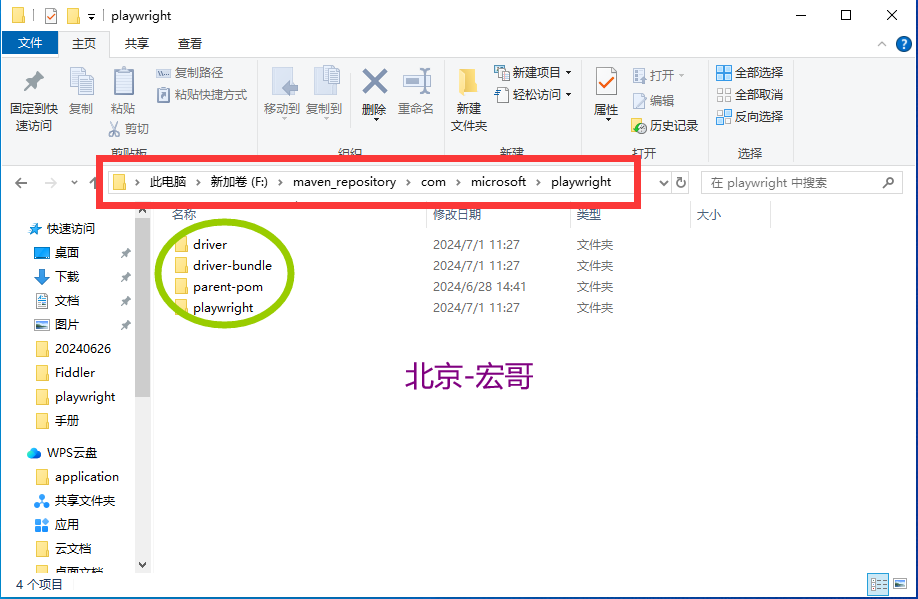The width and height of the screenshot is (918, 599).
Task: Click the Copy path (复制路径) button
Action: click(190, 73)
